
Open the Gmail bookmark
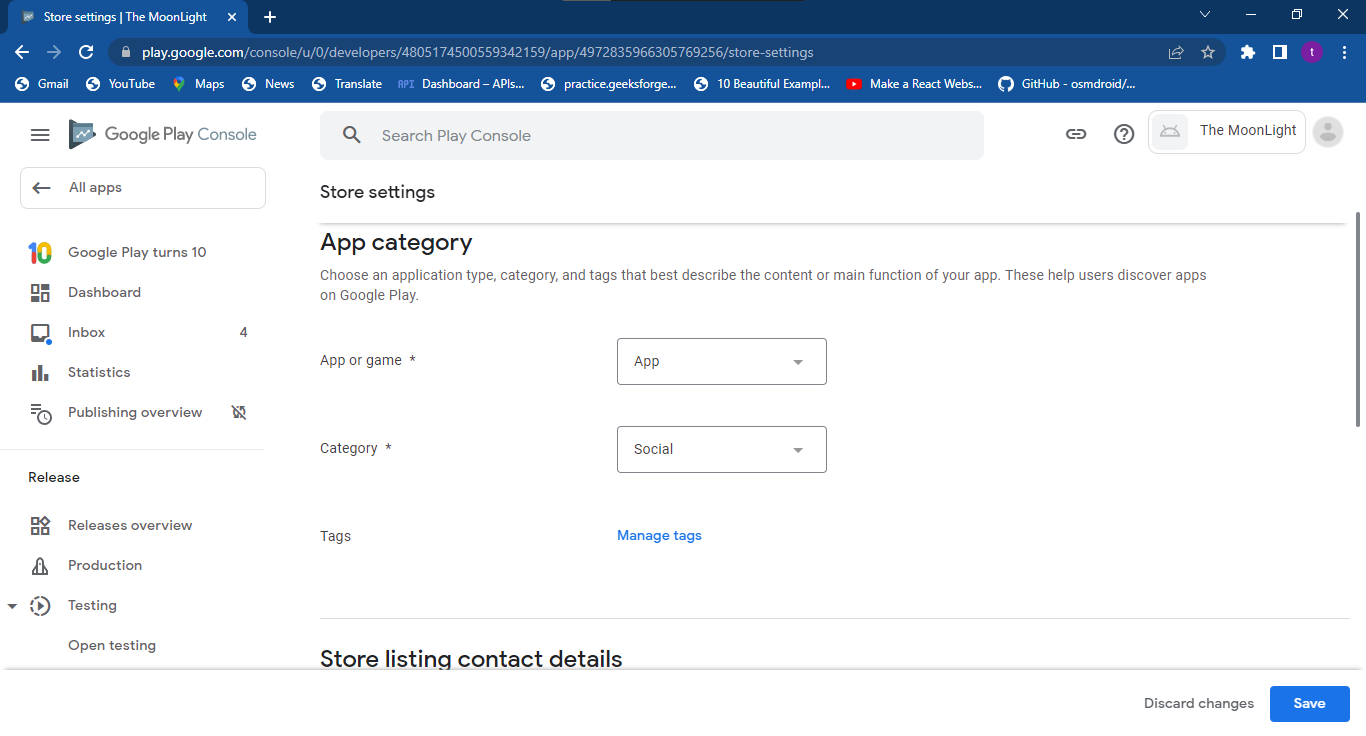click(x=42, y=84)
